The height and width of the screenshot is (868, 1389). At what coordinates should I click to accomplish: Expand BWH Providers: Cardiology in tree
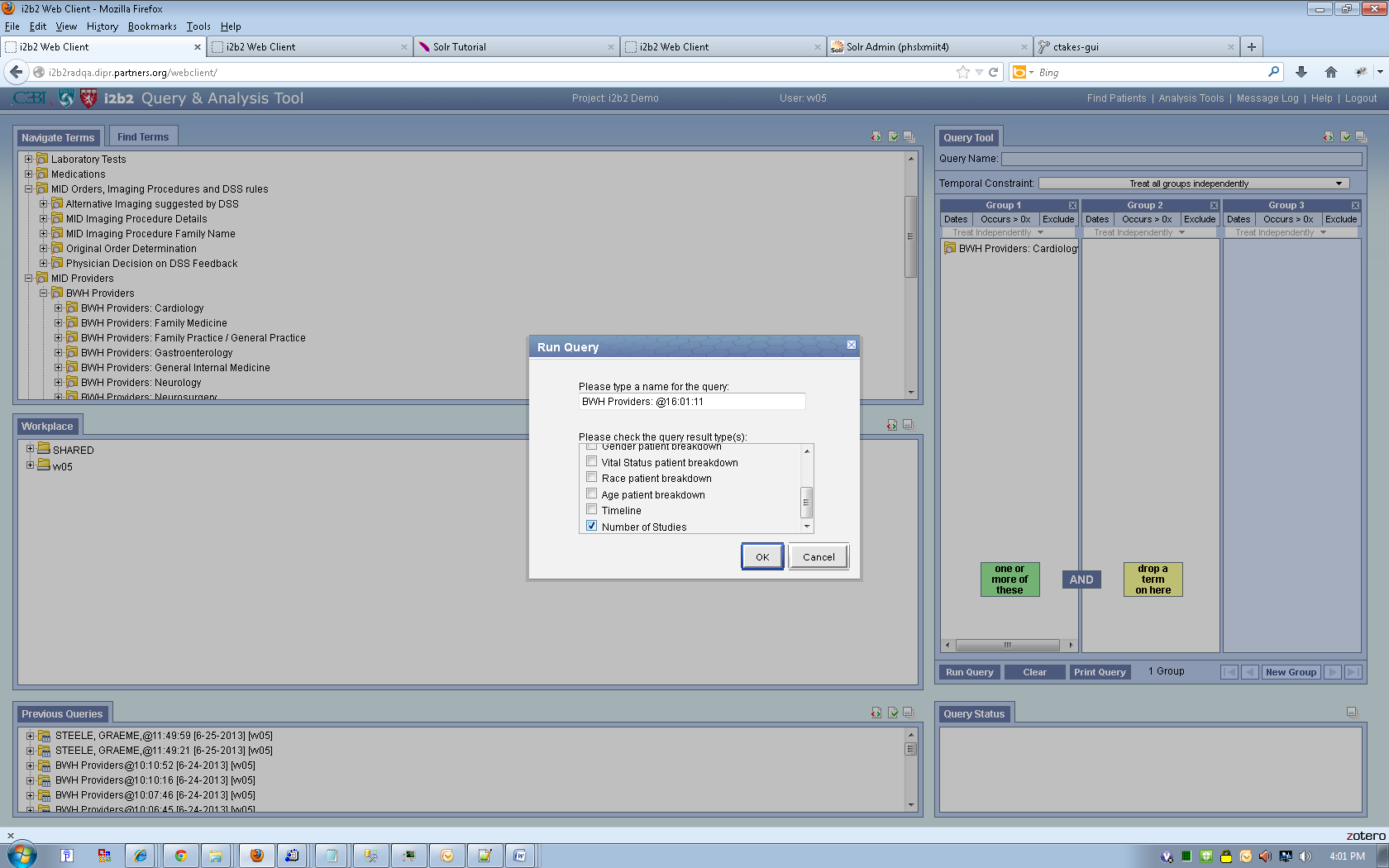click(58, 308)
